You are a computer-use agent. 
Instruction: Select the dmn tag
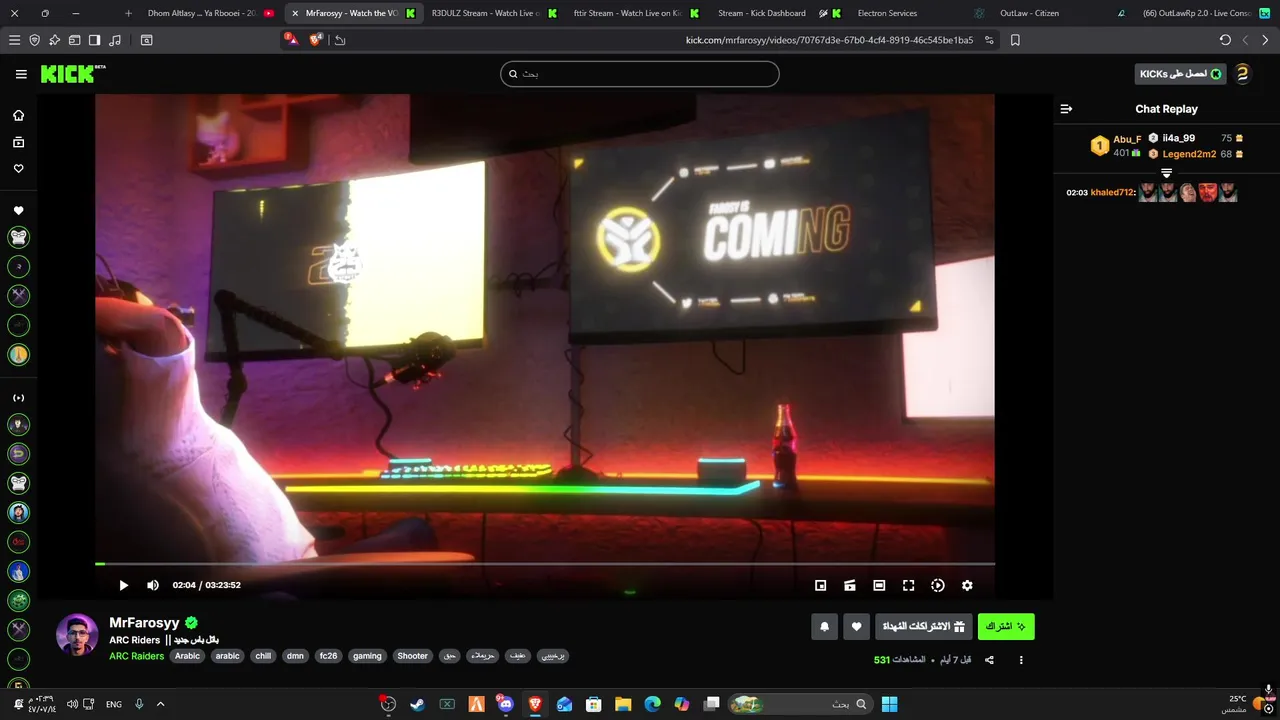(295, 656)
